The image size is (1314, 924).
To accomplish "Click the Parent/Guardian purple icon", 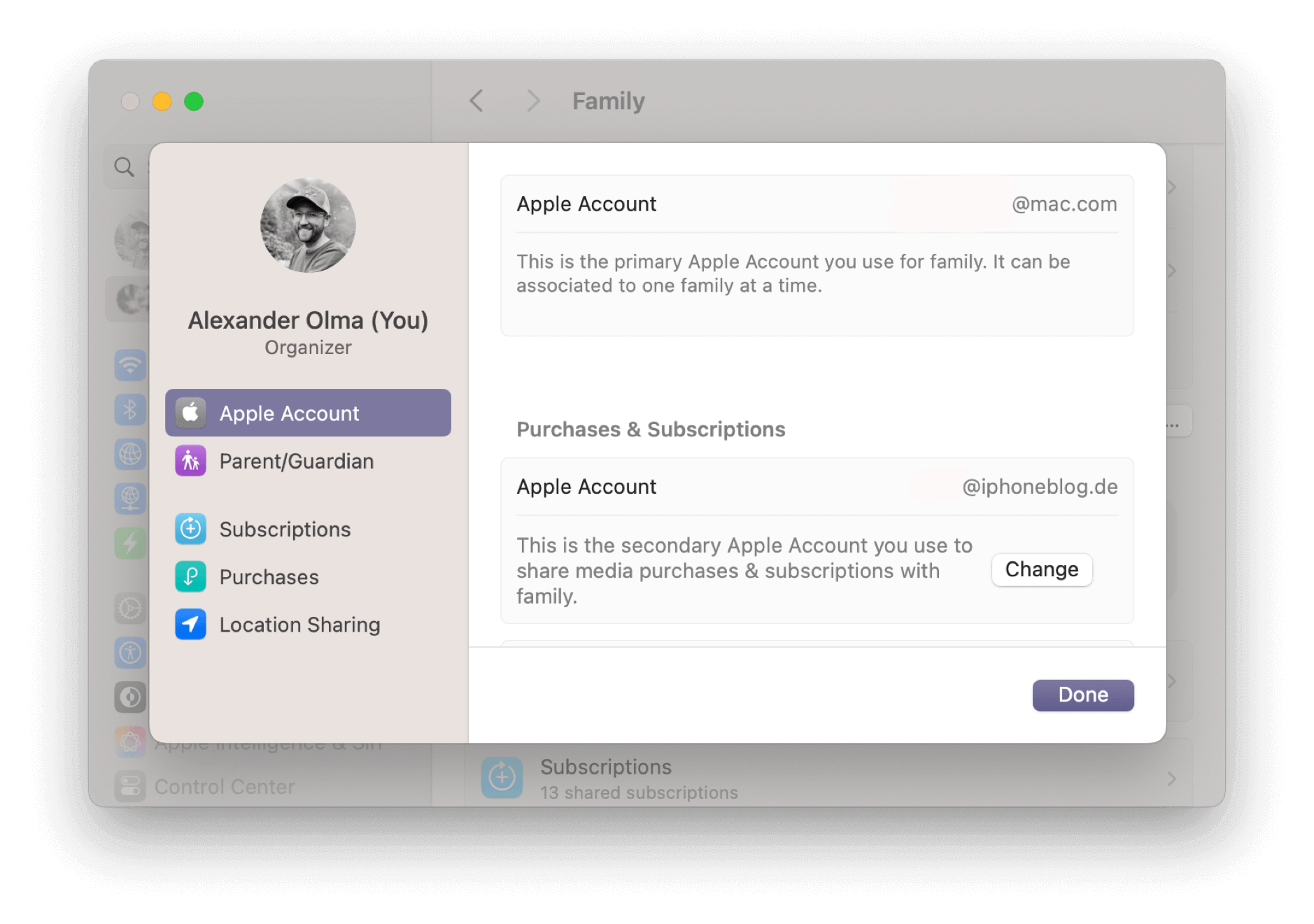I will (x=190, y=461).
